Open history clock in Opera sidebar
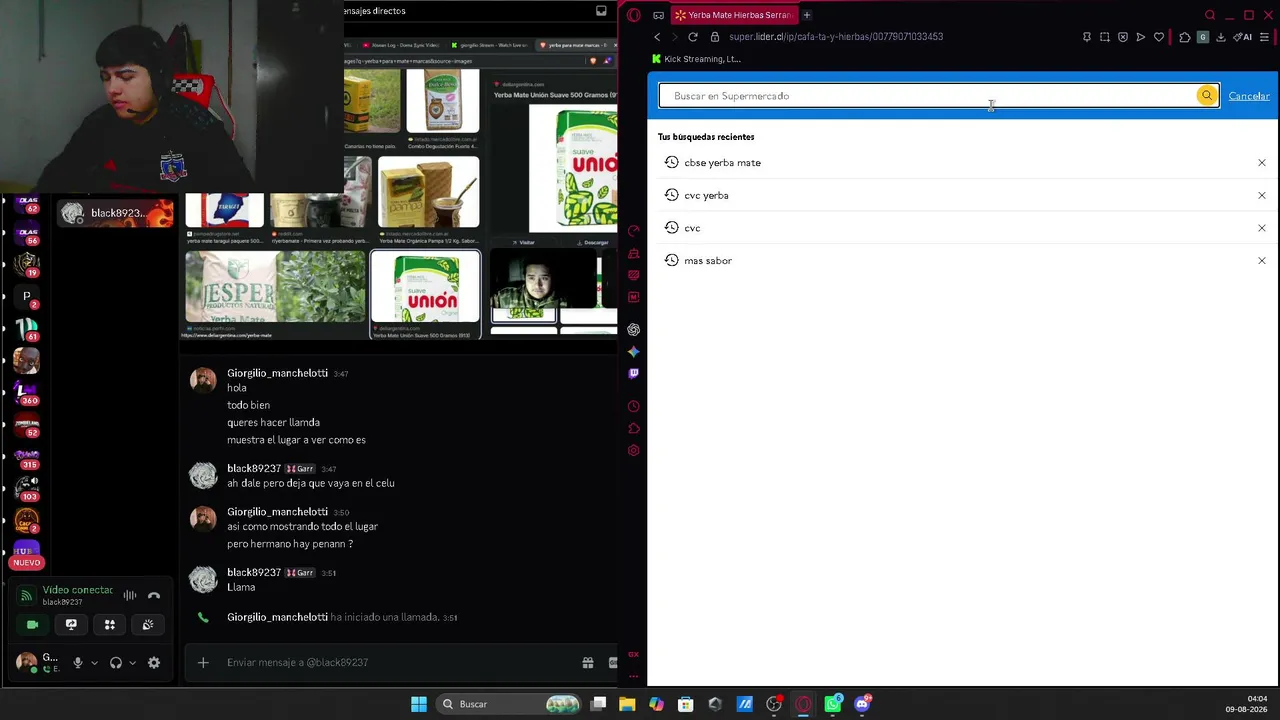The height and width of the screenshot is (720, 1280). (633, 407)
